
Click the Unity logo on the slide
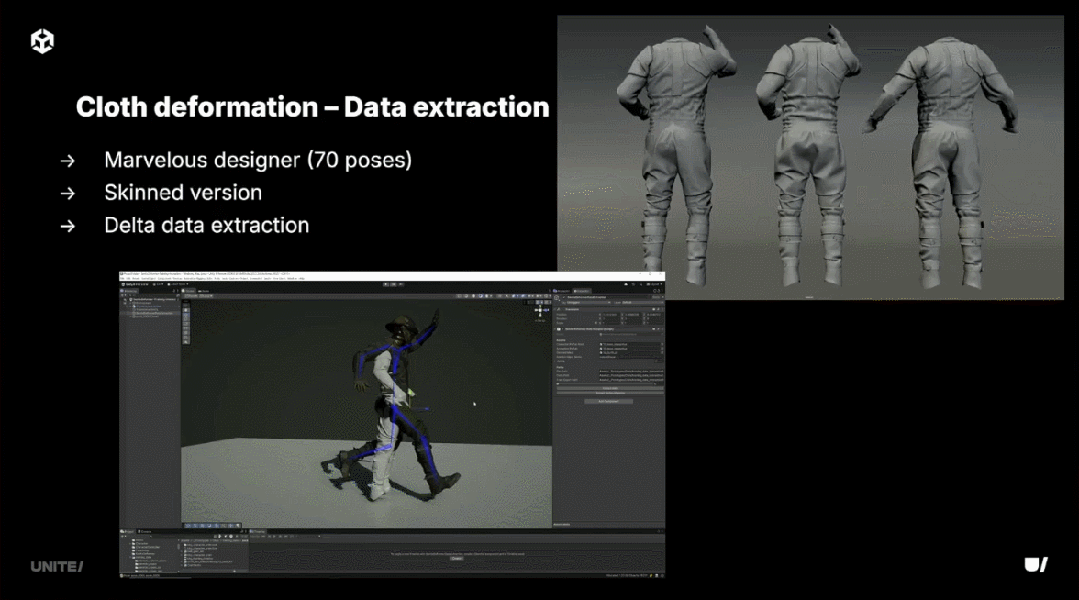point(42,41)
